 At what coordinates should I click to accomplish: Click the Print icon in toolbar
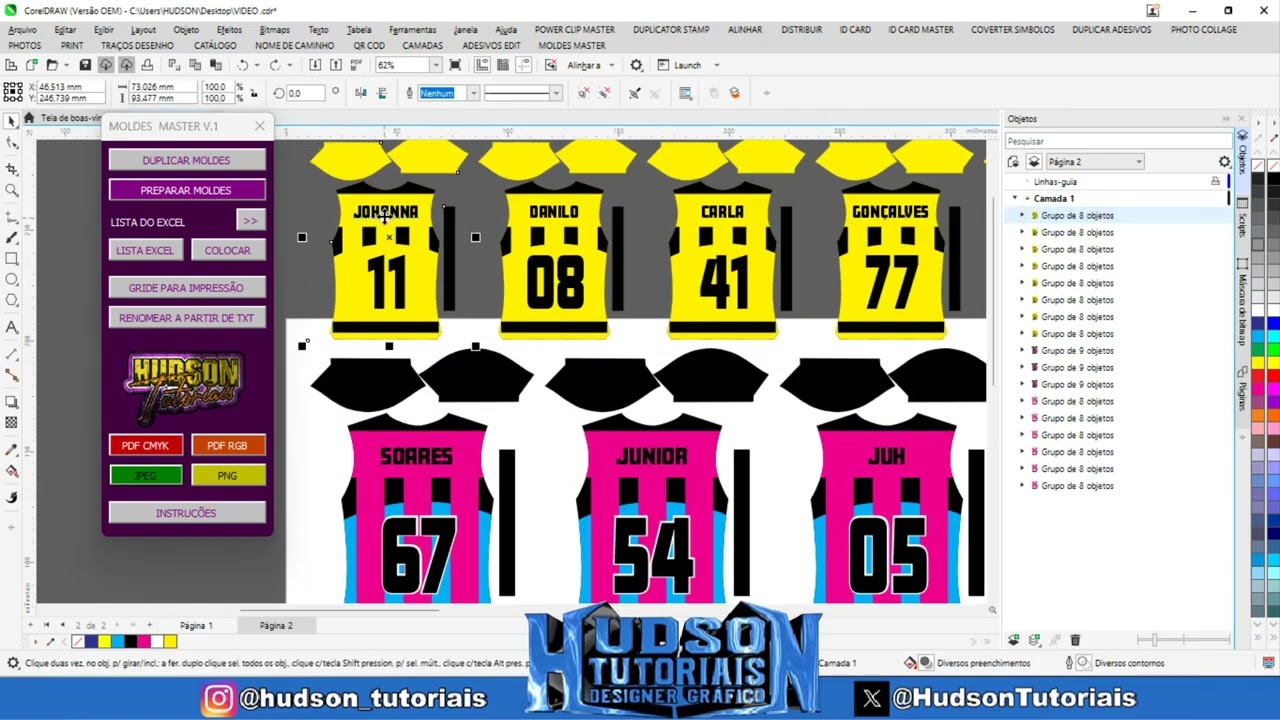tap(147, 65)
